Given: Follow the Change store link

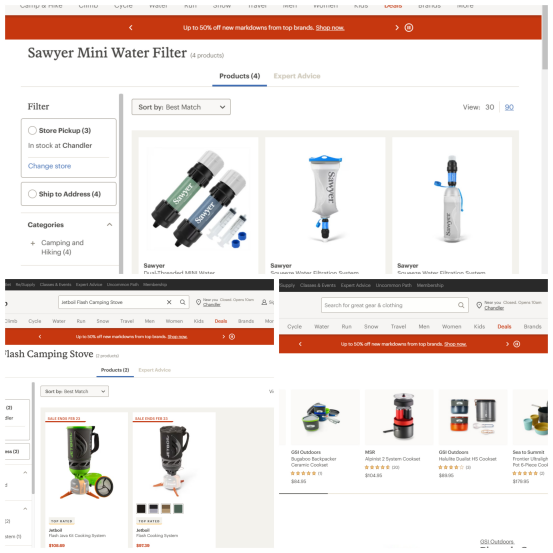Looking at the screenshot, I should click(49, 166).
